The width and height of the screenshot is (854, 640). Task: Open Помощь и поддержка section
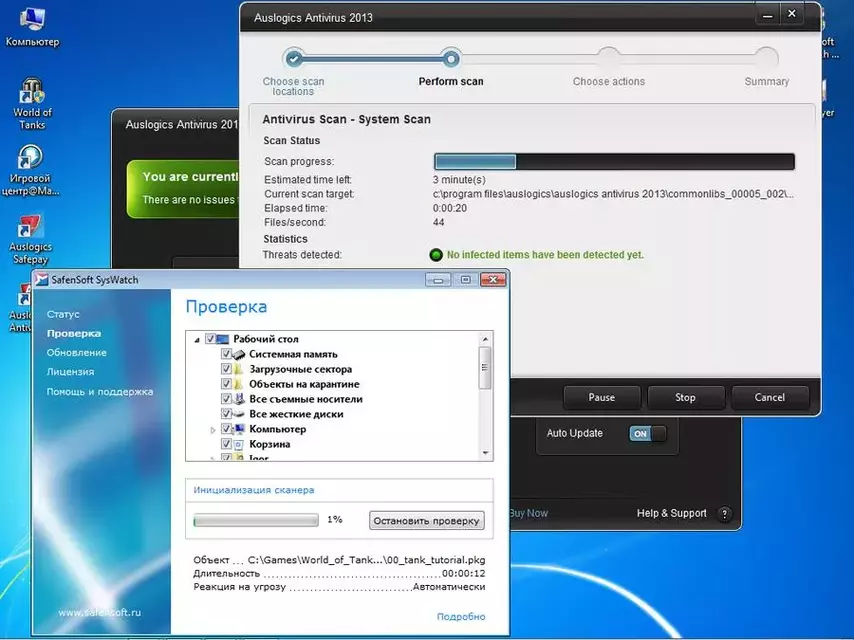point(100,392)
